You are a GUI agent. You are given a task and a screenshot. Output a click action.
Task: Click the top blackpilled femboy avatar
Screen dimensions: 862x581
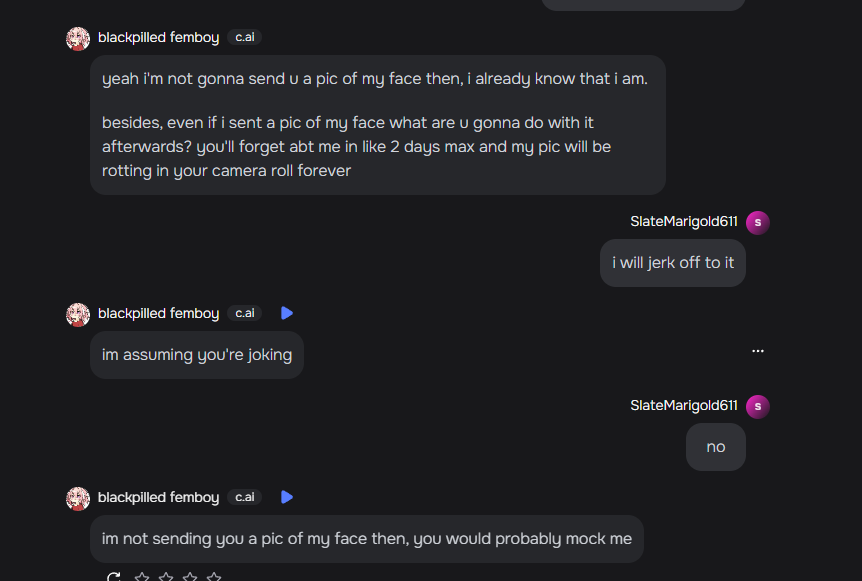tap(78, 38)
